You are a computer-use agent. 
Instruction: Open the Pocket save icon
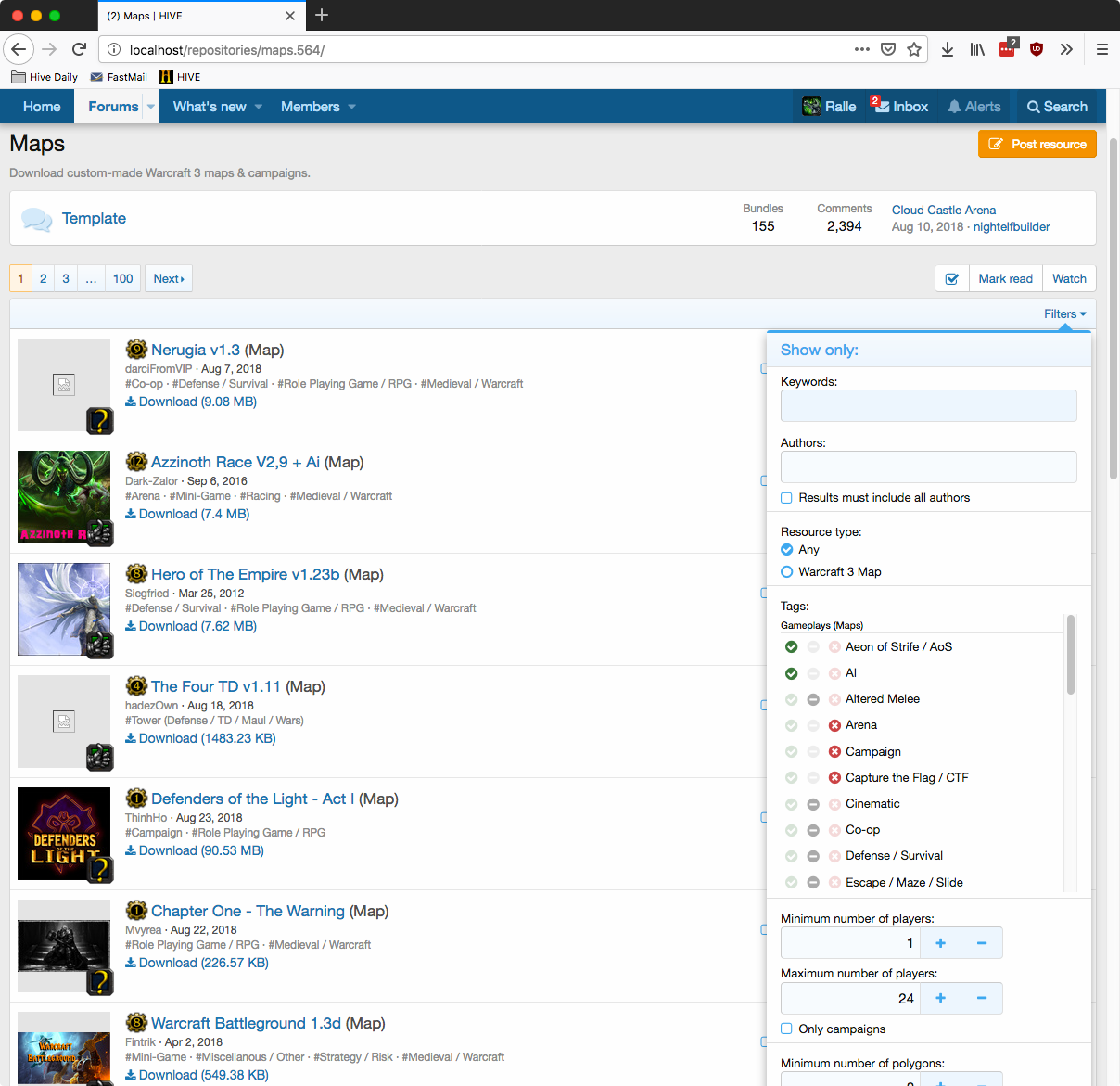click(888, 49)
